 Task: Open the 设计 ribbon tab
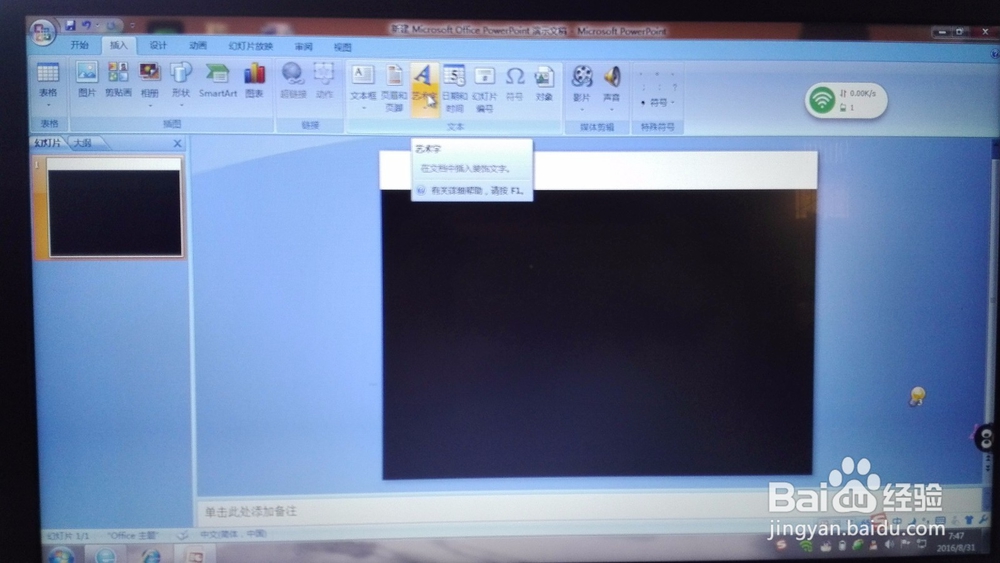(158, 45)
